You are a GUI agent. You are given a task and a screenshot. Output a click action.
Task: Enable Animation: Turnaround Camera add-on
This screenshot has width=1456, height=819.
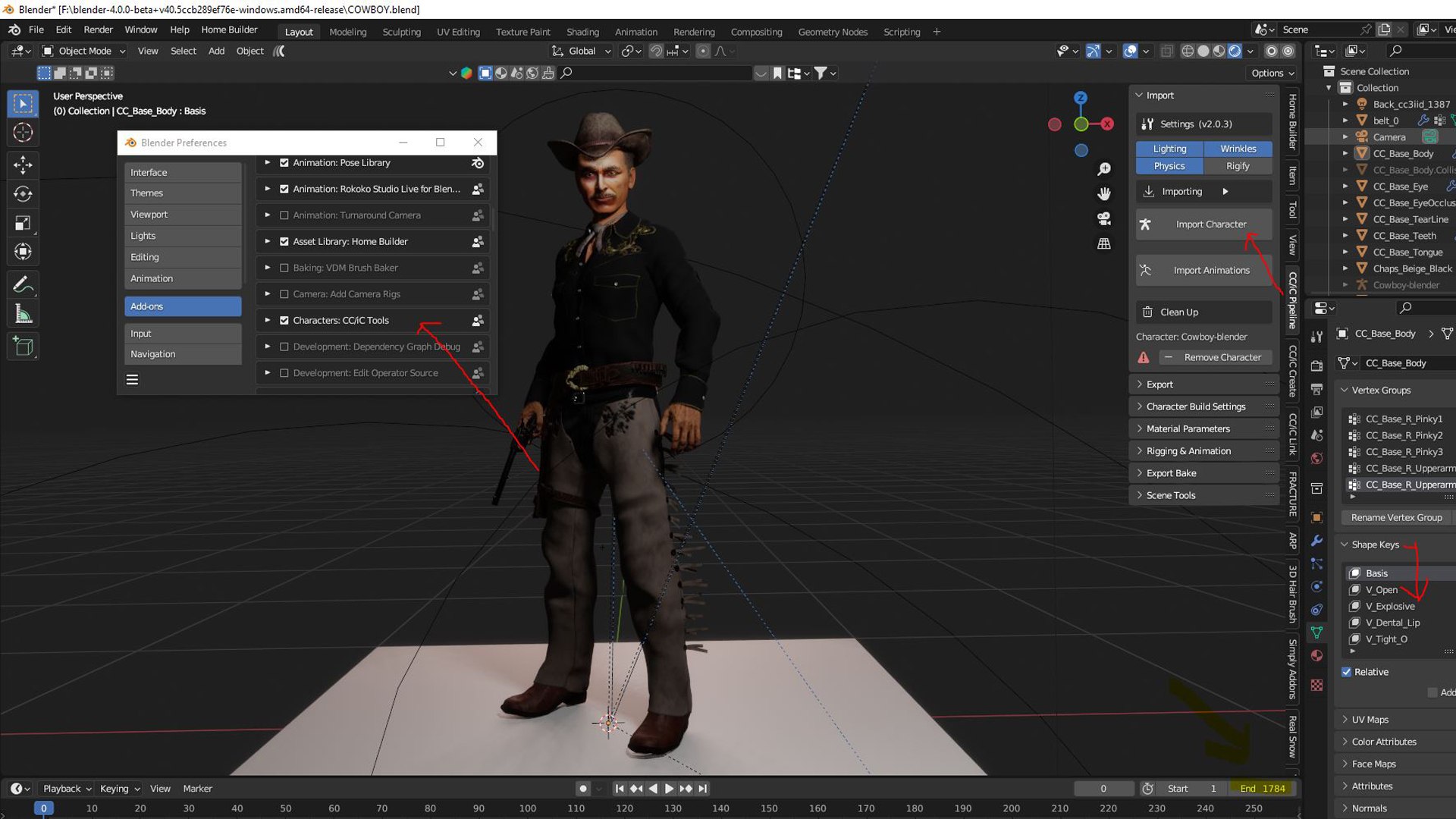point(284,215)
